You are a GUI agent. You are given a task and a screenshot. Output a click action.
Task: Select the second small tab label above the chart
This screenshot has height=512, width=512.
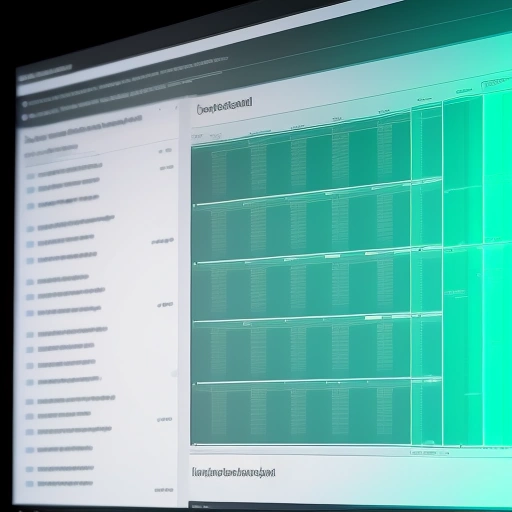tap(215, 136)
